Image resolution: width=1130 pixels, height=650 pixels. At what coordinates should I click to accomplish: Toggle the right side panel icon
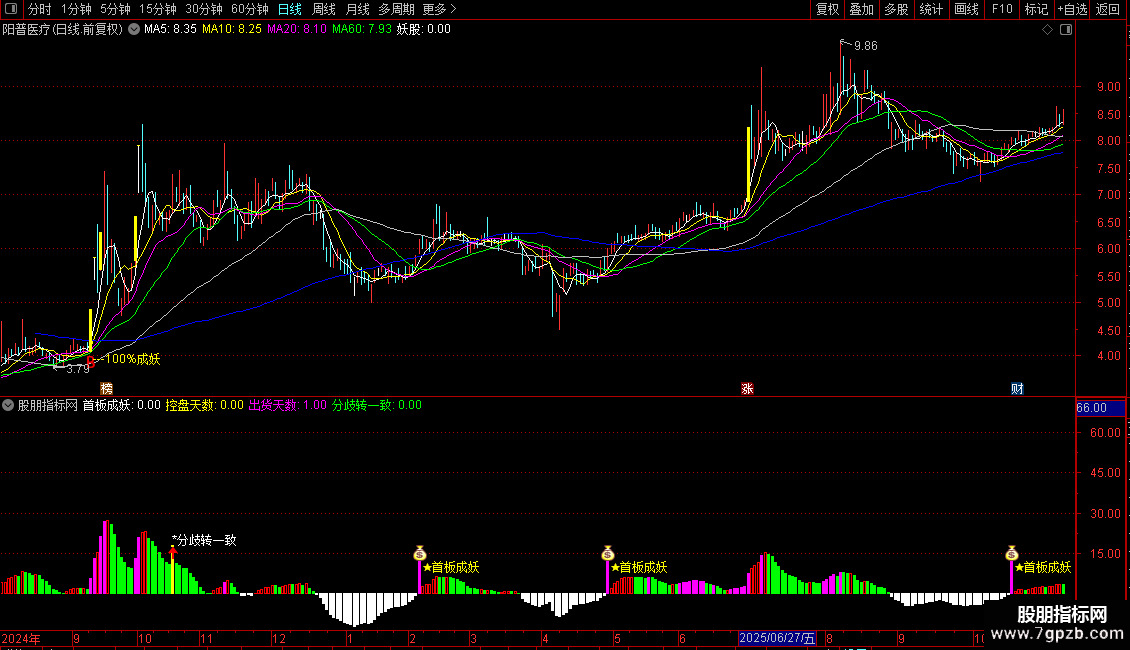point(1066,30)
